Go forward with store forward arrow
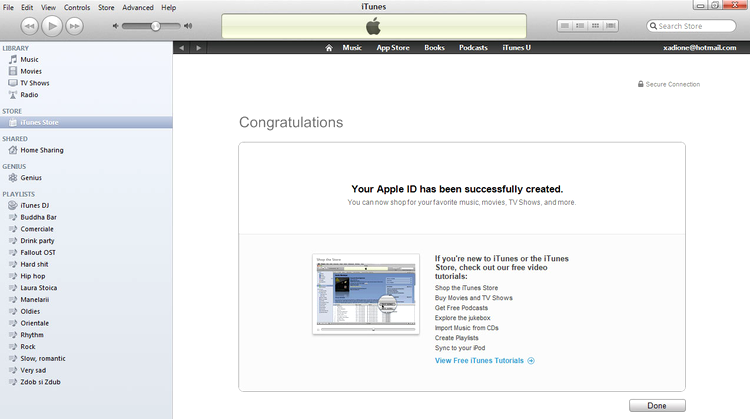Viewport: 750px width, 419px height. 199,48
